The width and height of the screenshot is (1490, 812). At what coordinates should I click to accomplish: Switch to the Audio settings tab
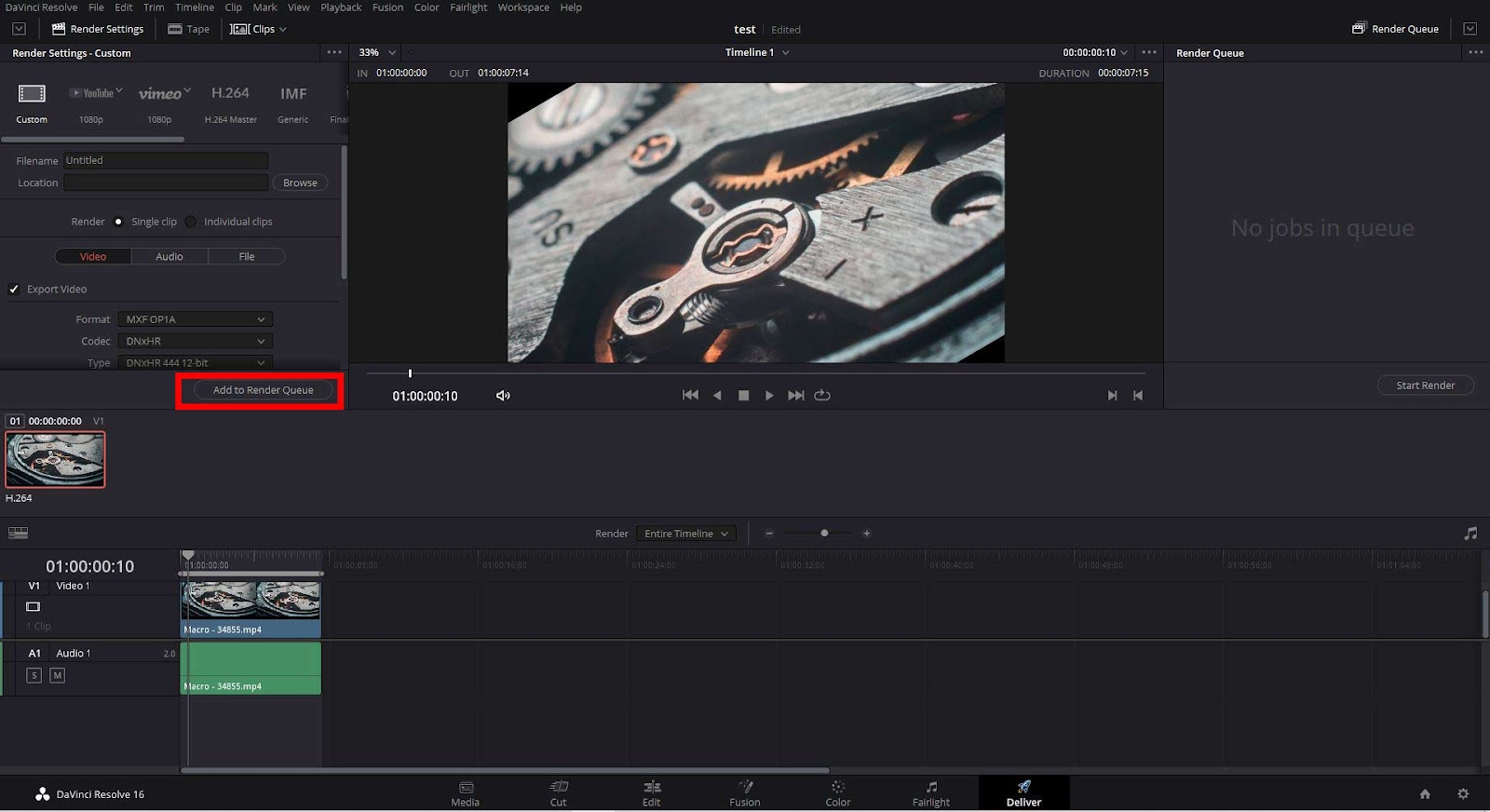point(169,256)
